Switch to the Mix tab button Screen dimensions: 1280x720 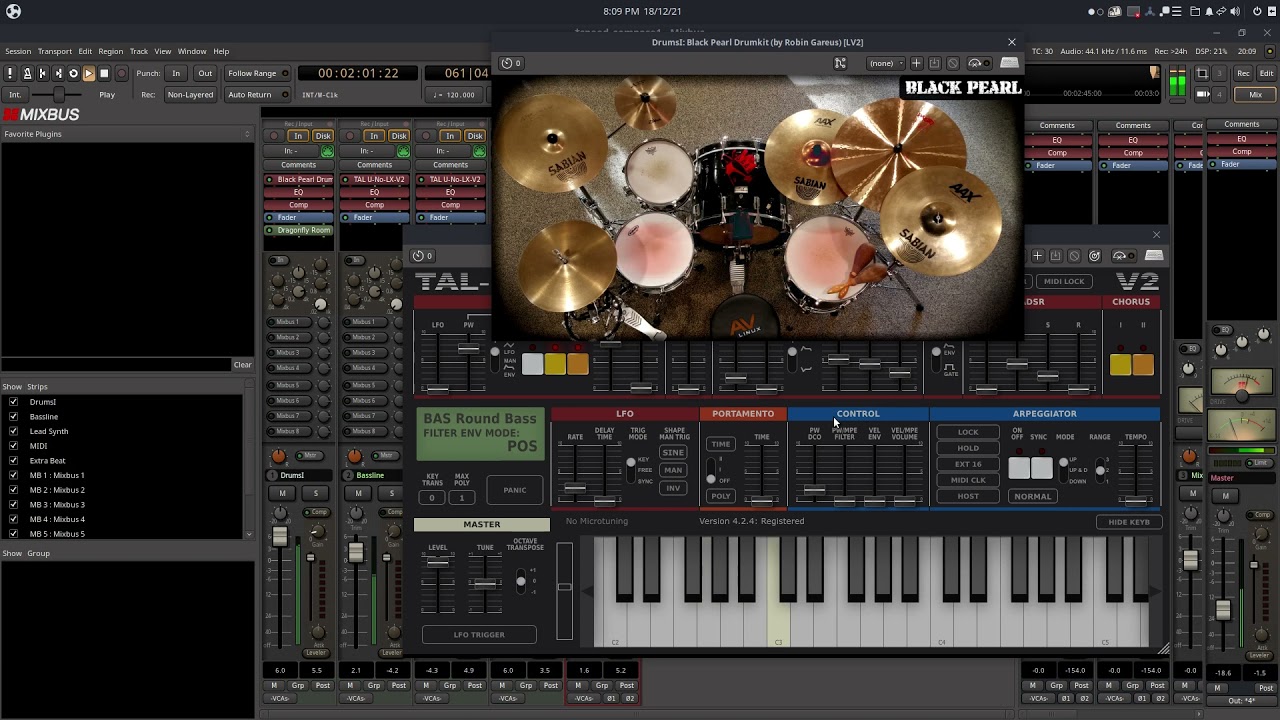(1255, 95)
